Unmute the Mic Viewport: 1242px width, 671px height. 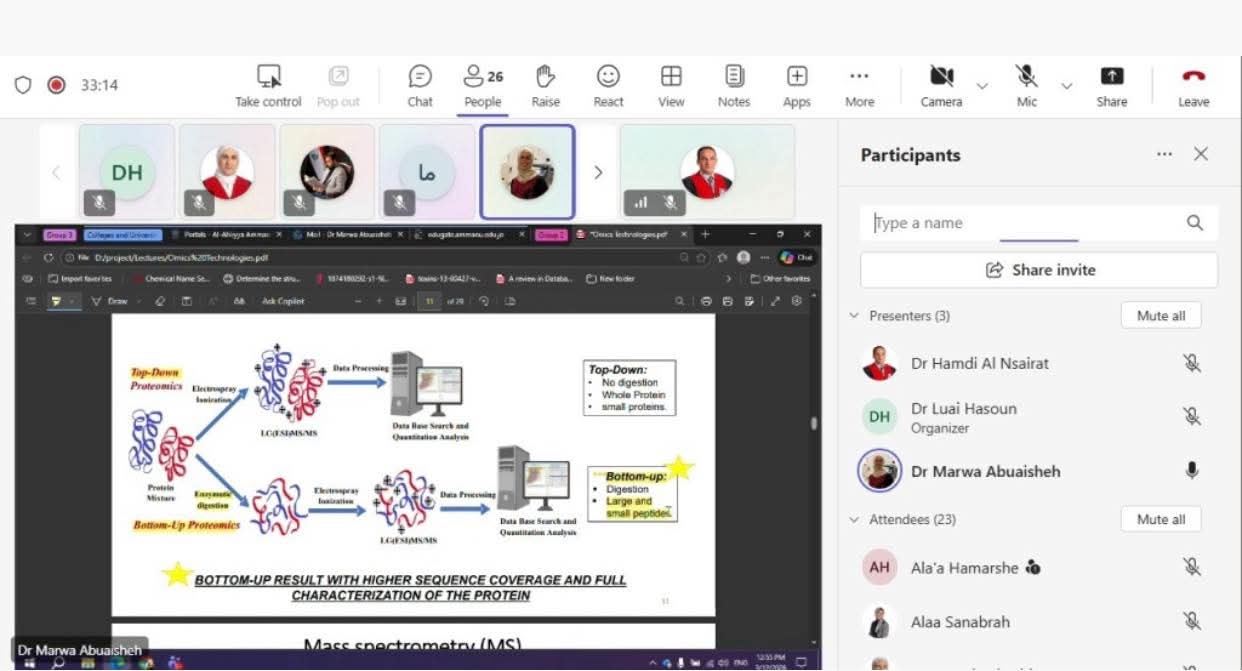pyautogui.click(x=1026, y=78)
